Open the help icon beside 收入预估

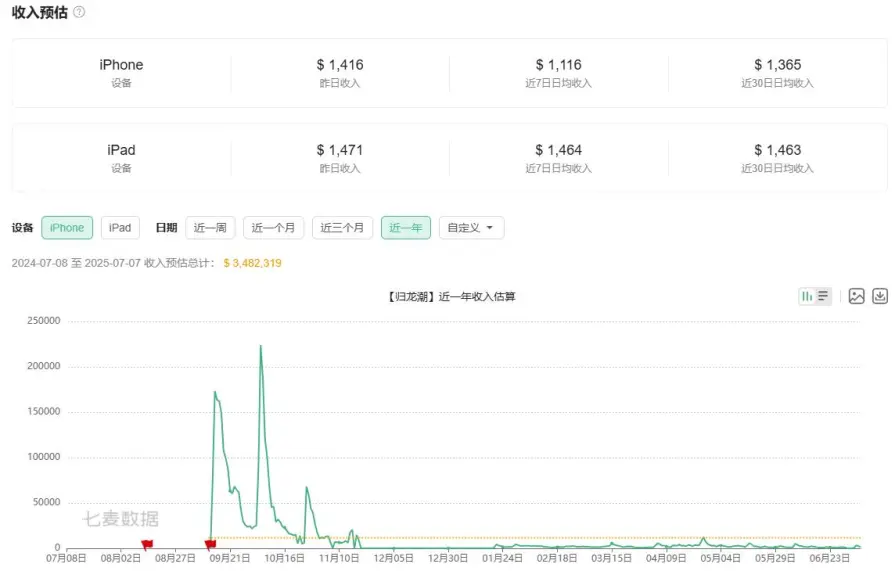(x=79, y=12)
